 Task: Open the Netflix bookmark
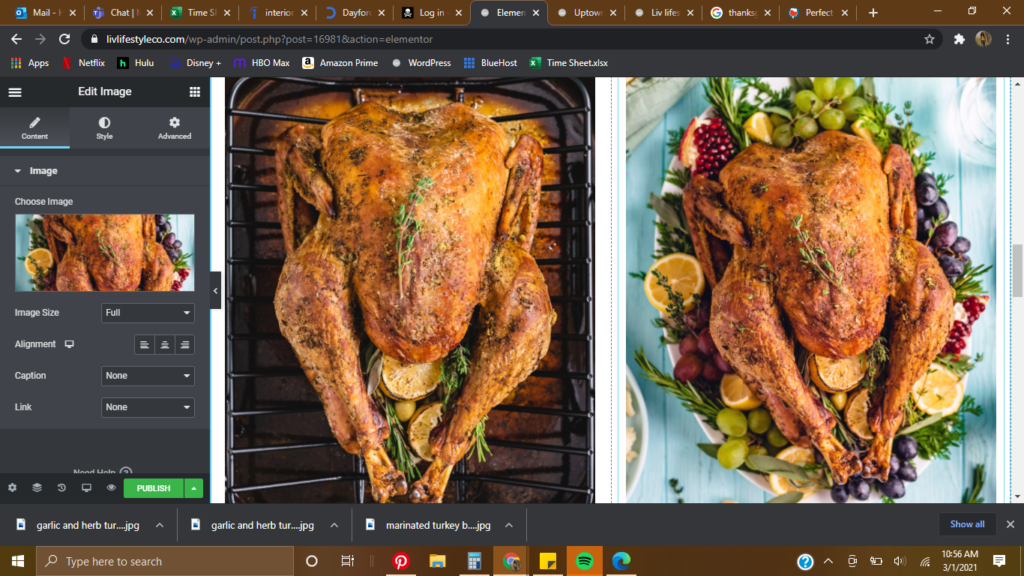click(83, 63)
